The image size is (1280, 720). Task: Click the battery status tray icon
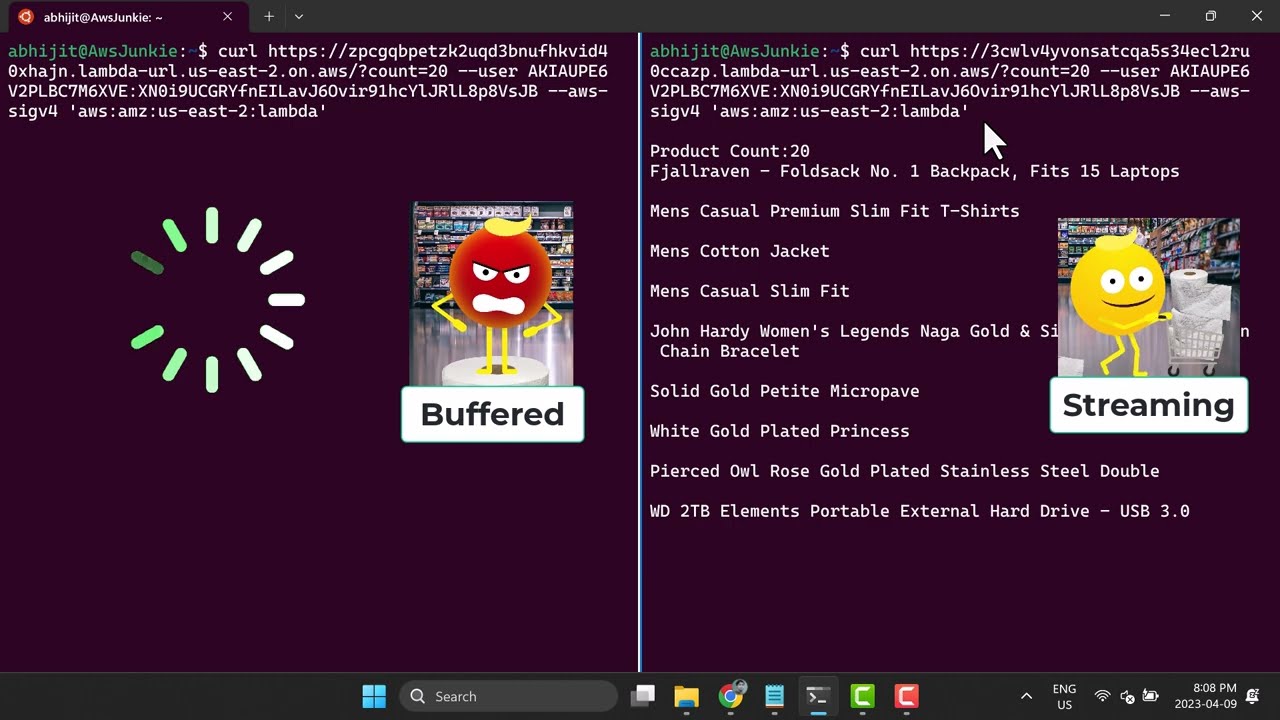click(1151, 696)
